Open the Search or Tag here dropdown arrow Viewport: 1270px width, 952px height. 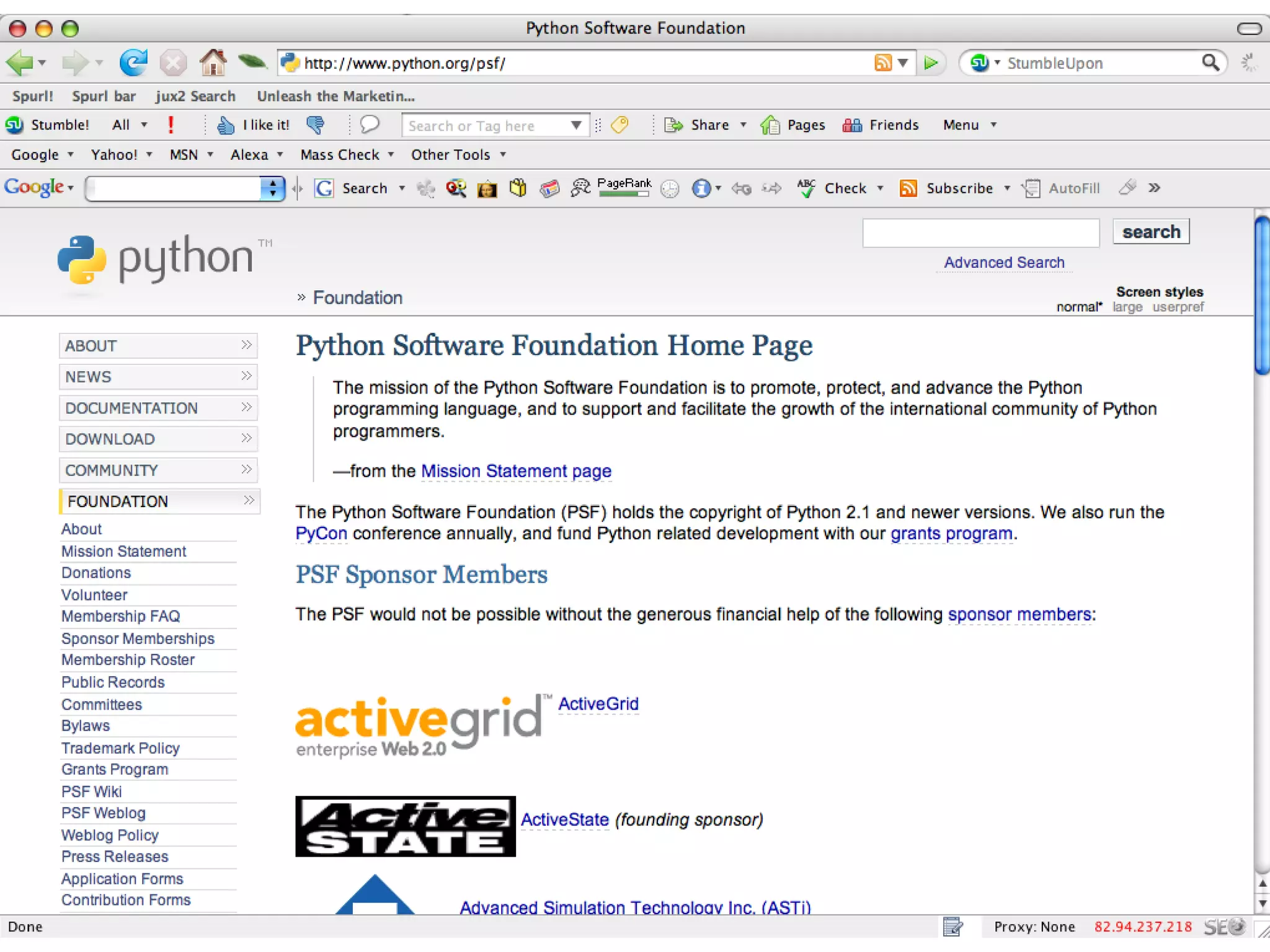click(x=576, y=125)
